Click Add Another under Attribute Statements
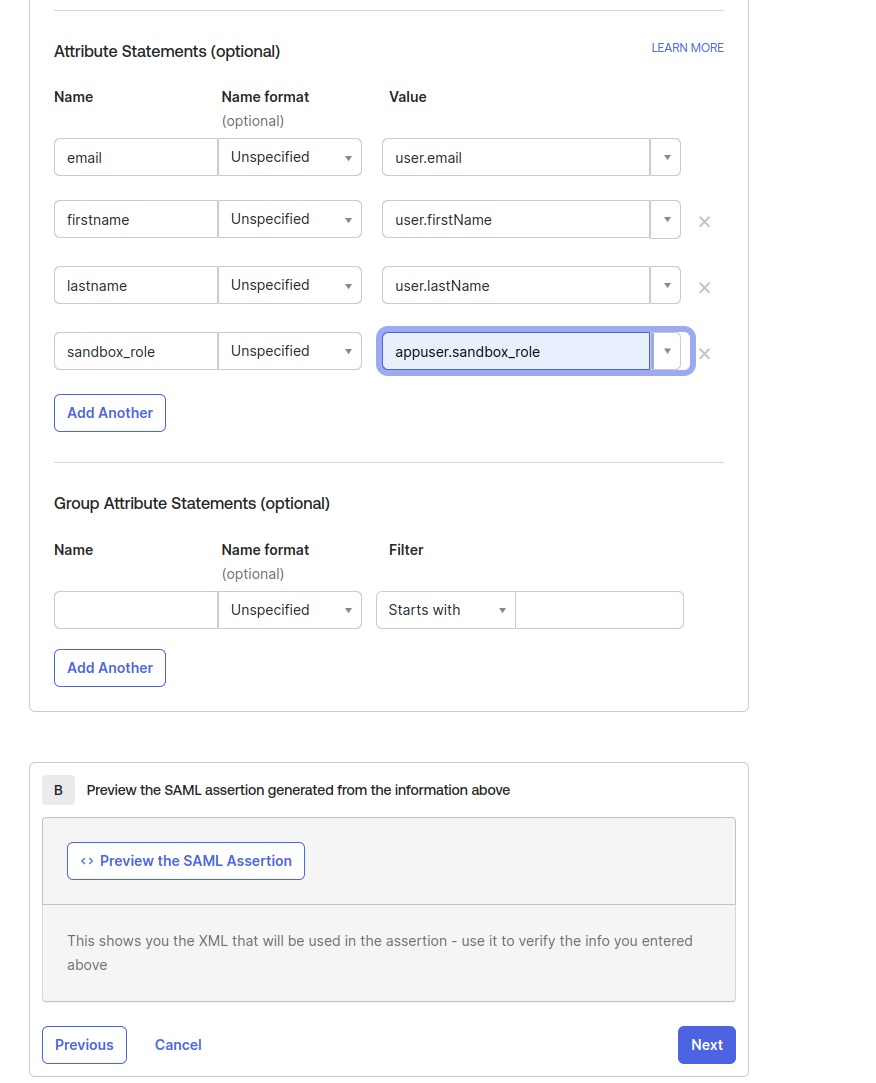This screenshot has height=1083, width=876. (110, 413)
